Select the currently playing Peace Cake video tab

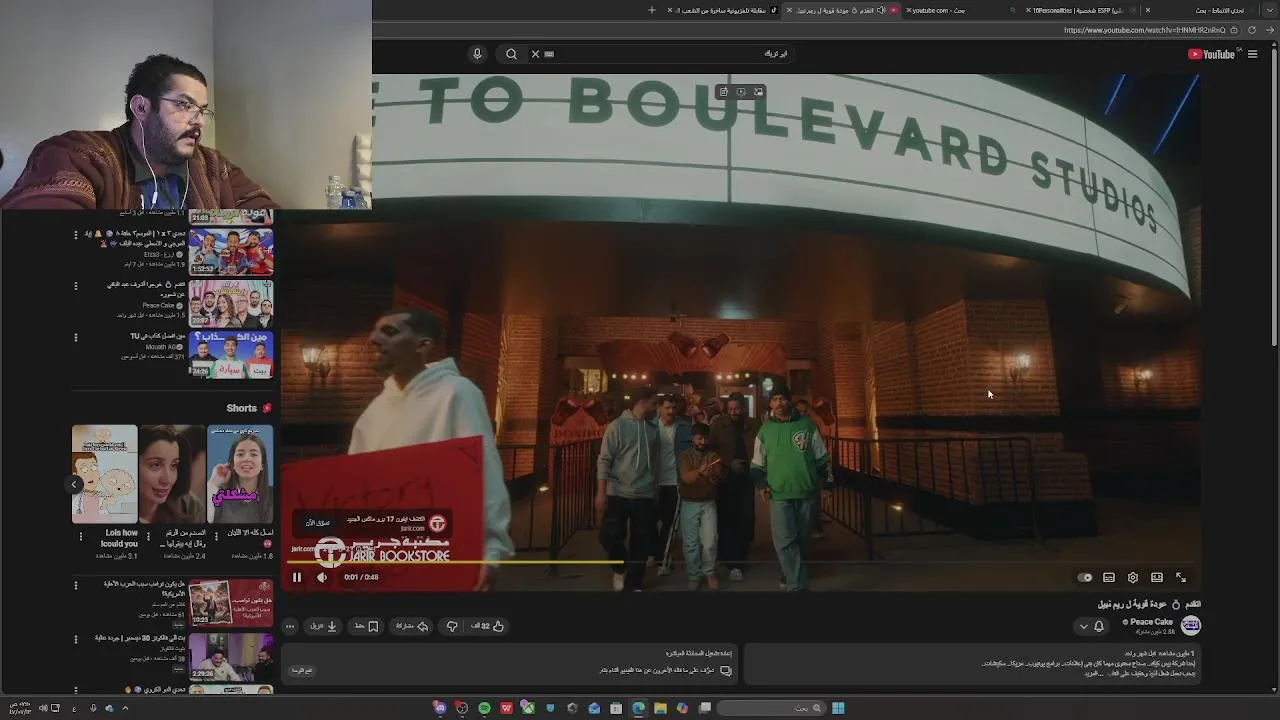tap(843, 10)
